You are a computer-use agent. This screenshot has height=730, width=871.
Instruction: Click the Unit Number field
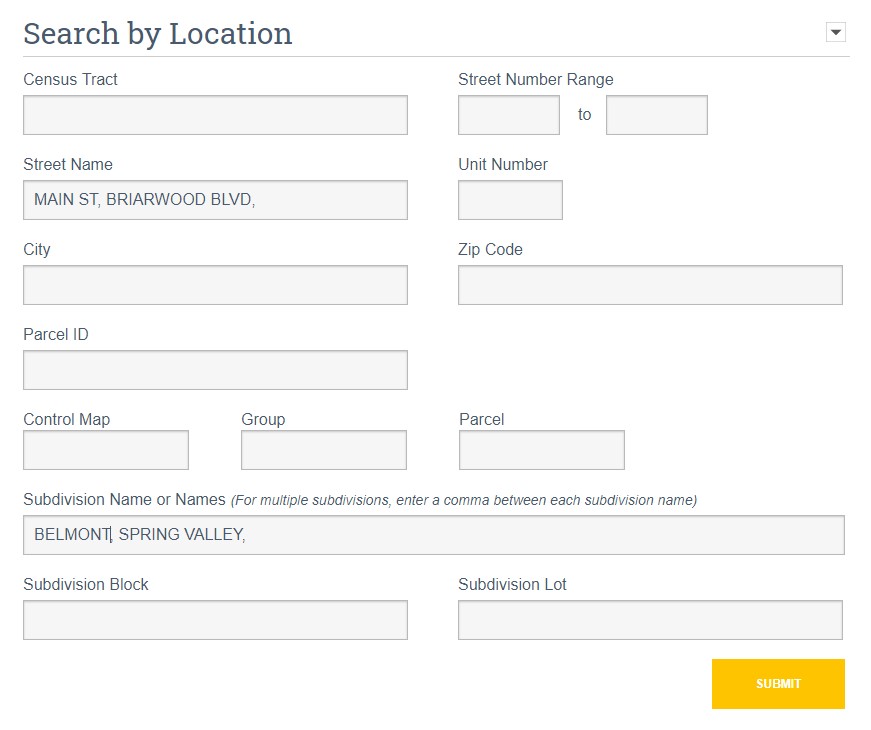coord(510,199)
